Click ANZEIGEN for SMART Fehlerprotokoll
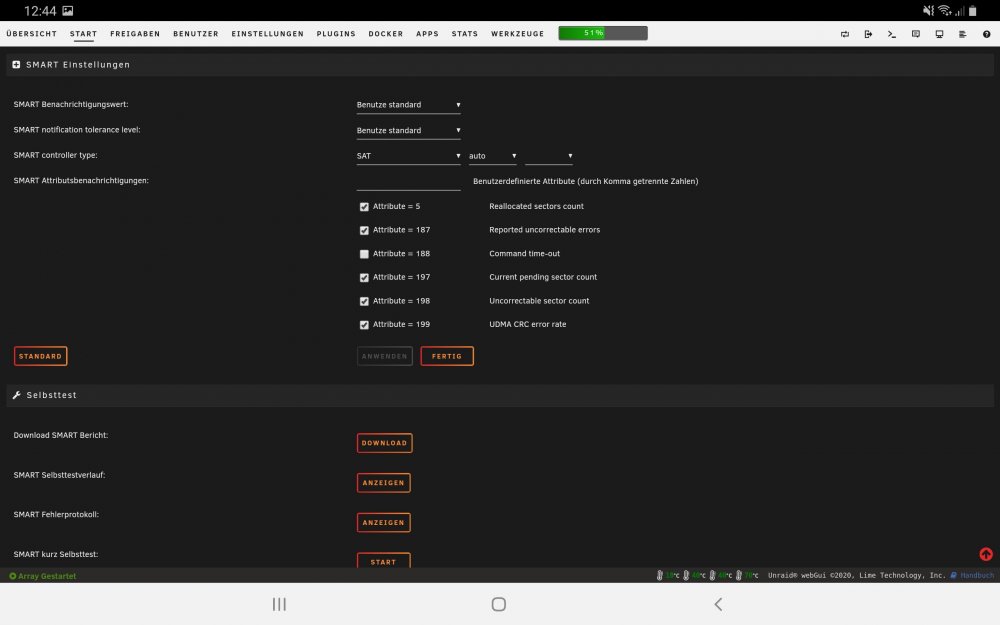 (383, 522)
